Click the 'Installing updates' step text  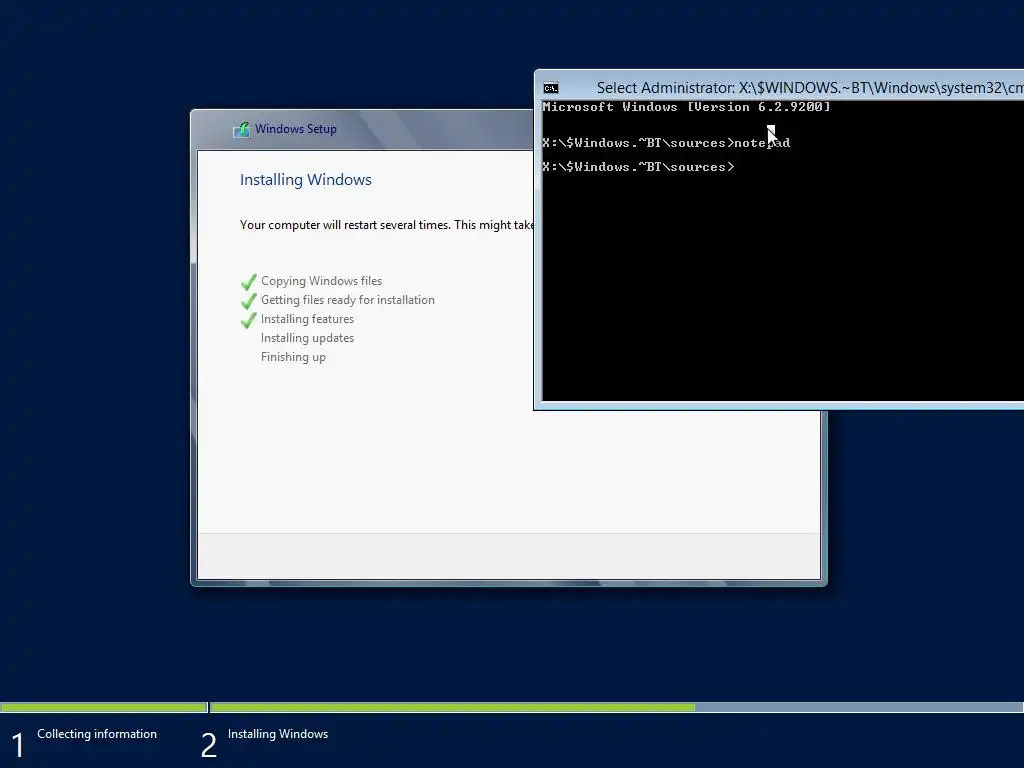(307, 338)
